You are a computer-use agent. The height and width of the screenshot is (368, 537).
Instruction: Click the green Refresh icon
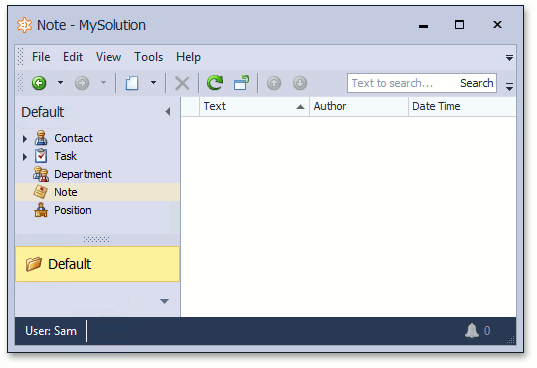pyautogui.click(x=215, y=83)
